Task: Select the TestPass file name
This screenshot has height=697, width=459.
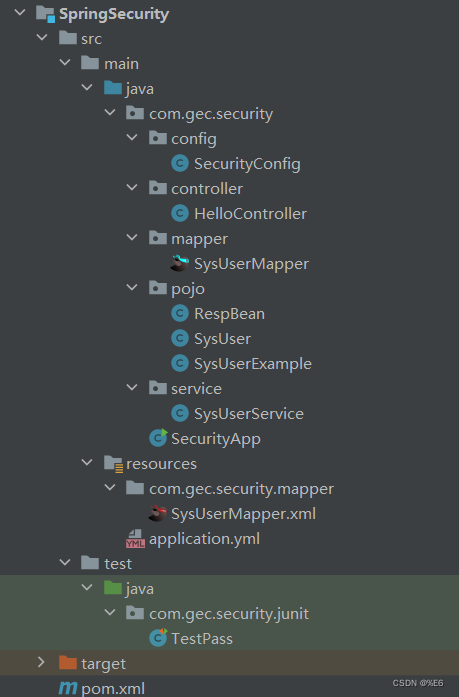Action: click(202, 639)
